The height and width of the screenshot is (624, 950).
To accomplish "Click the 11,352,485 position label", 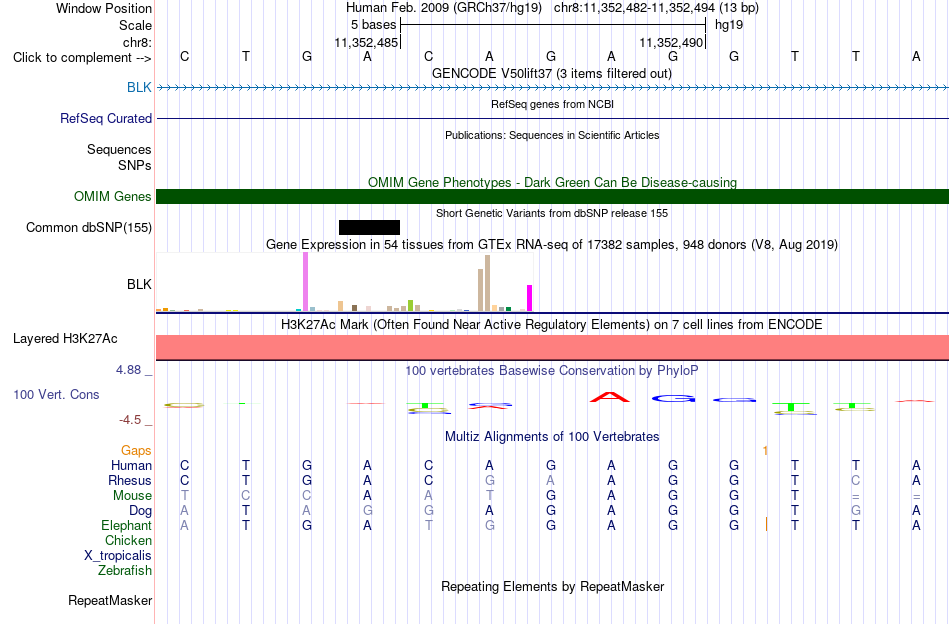I will point(367,42).
